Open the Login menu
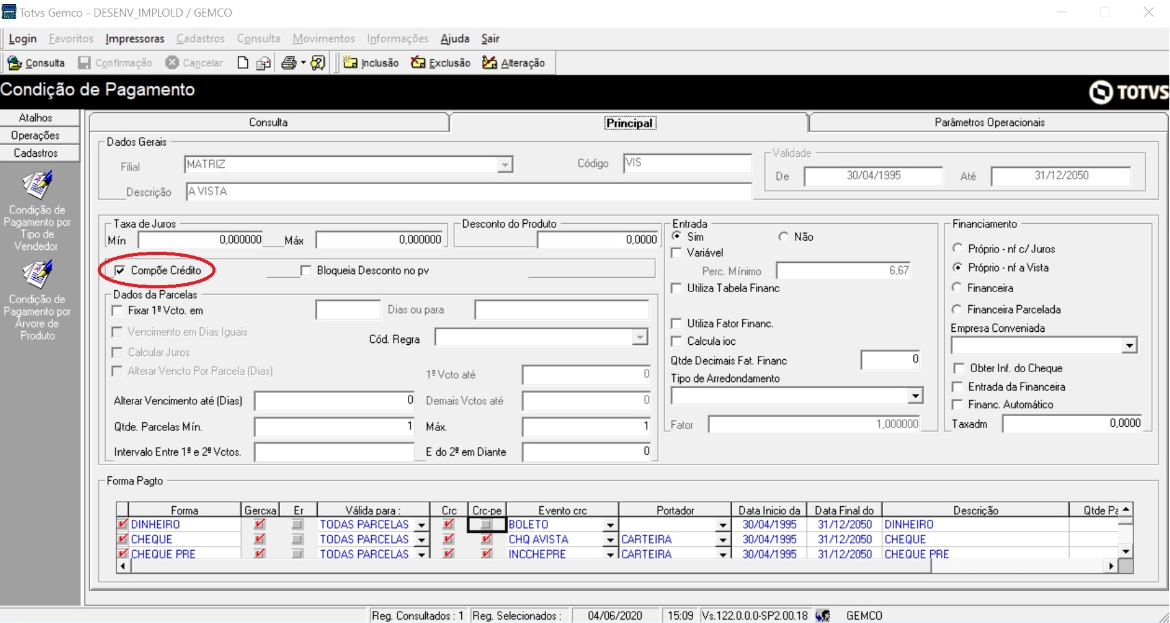 [22, 39]
